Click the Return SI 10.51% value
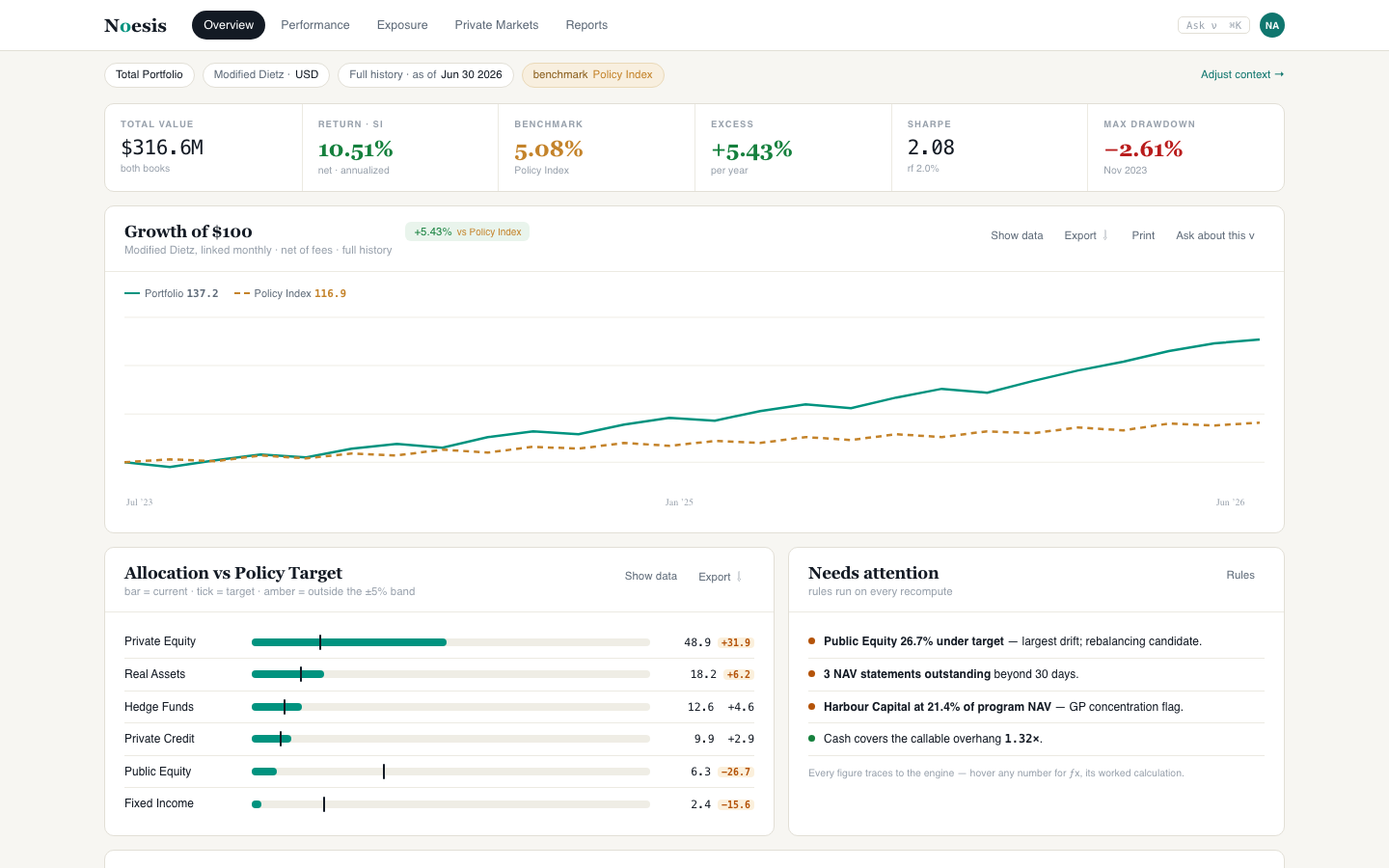This screenshot has height=868, width=1389. [x=356, y=149]
